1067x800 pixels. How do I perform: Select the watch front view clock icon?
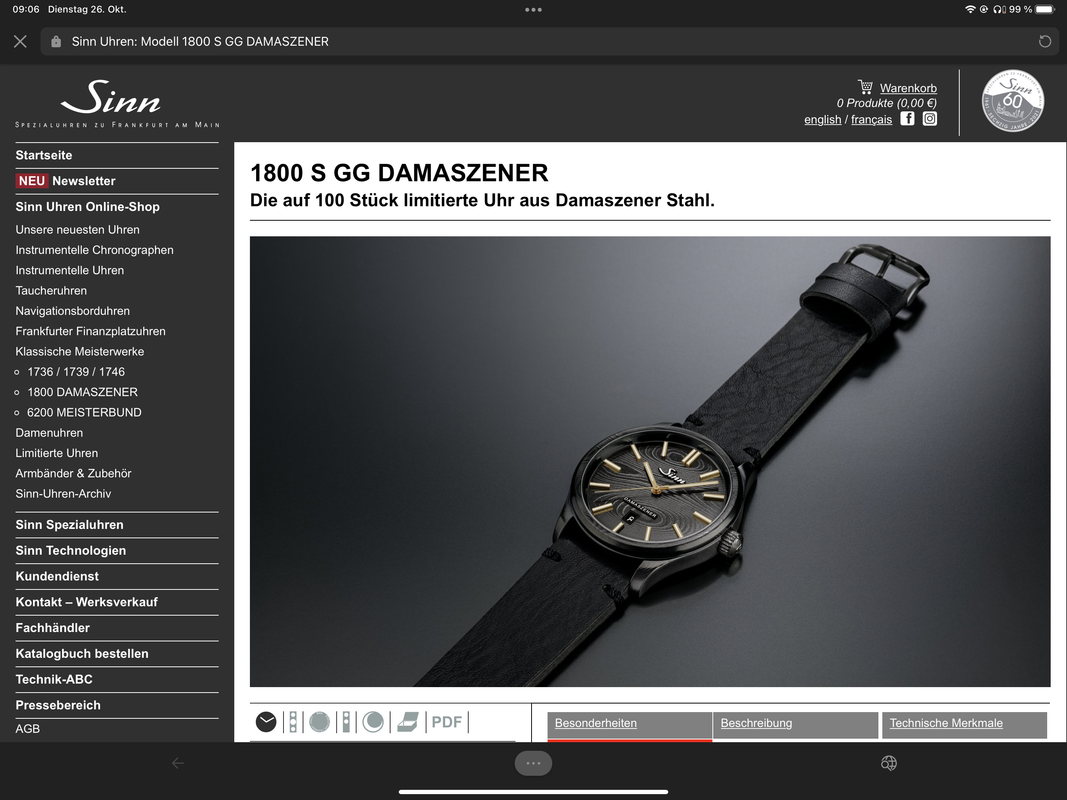coord(266,722)
